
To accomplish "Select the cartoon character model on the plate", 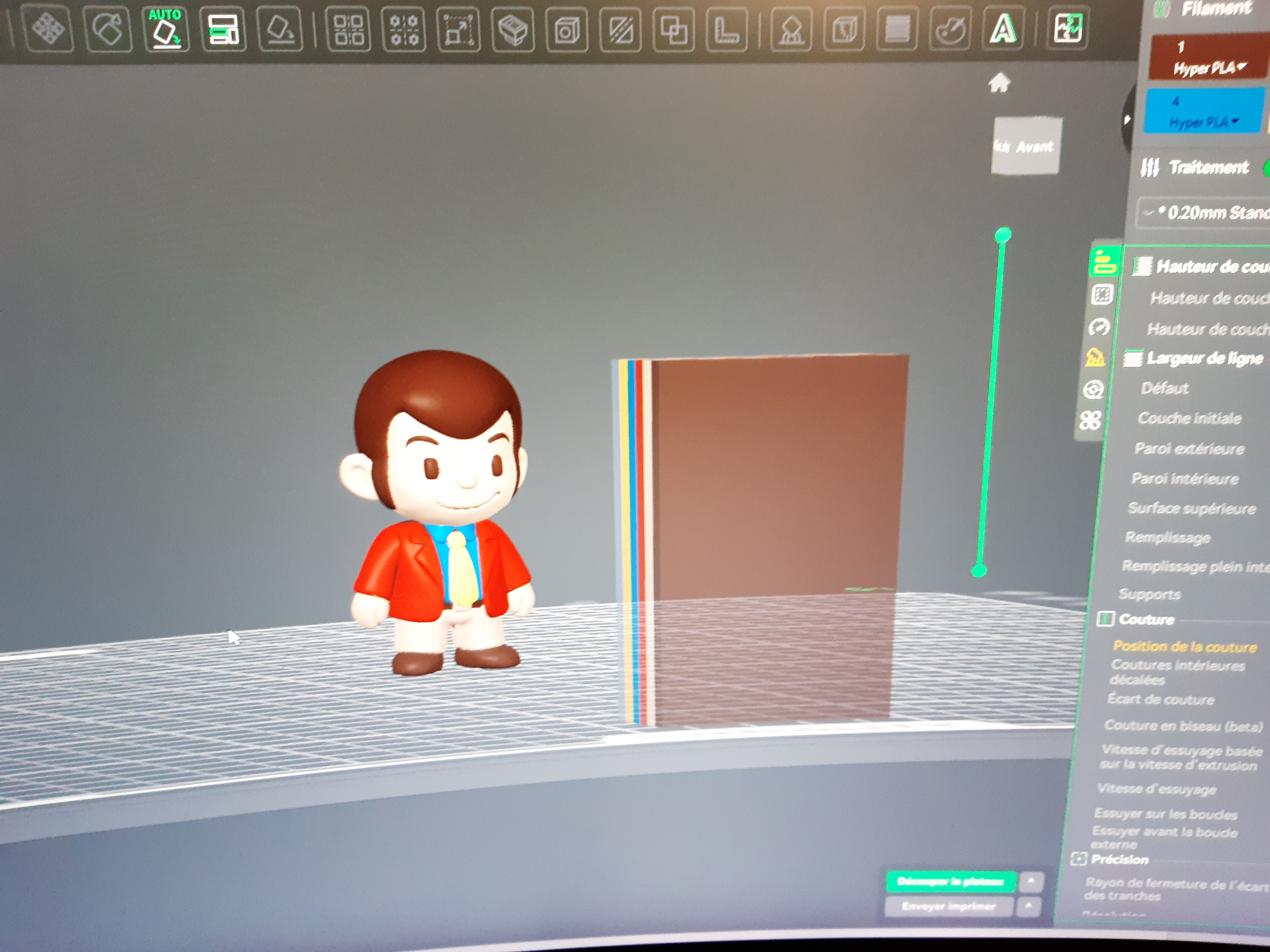I will point(439,511).
